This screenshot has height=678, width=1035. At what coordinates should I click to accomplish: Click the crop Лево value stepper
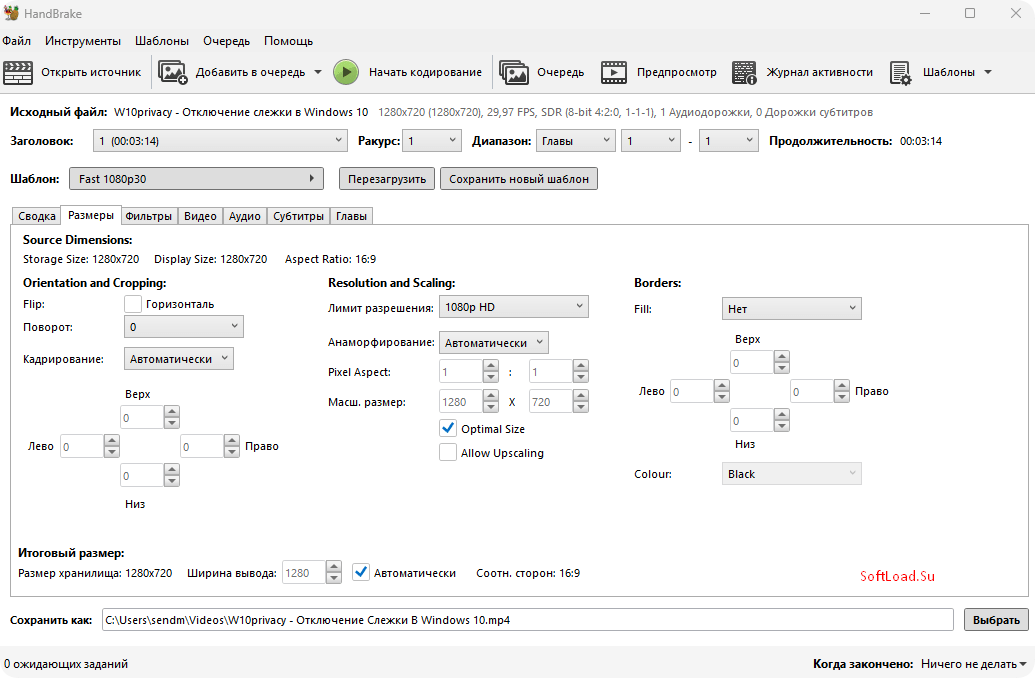point(90,446)
